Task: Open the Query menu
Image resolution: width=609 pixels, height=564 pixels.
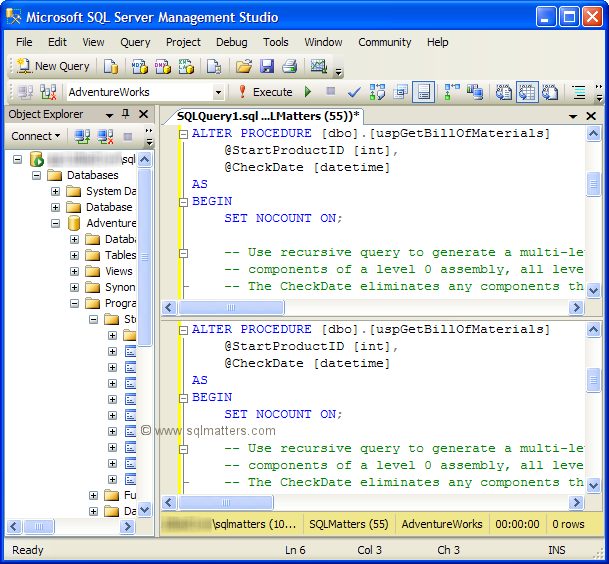Action: [x=135, y=42]
